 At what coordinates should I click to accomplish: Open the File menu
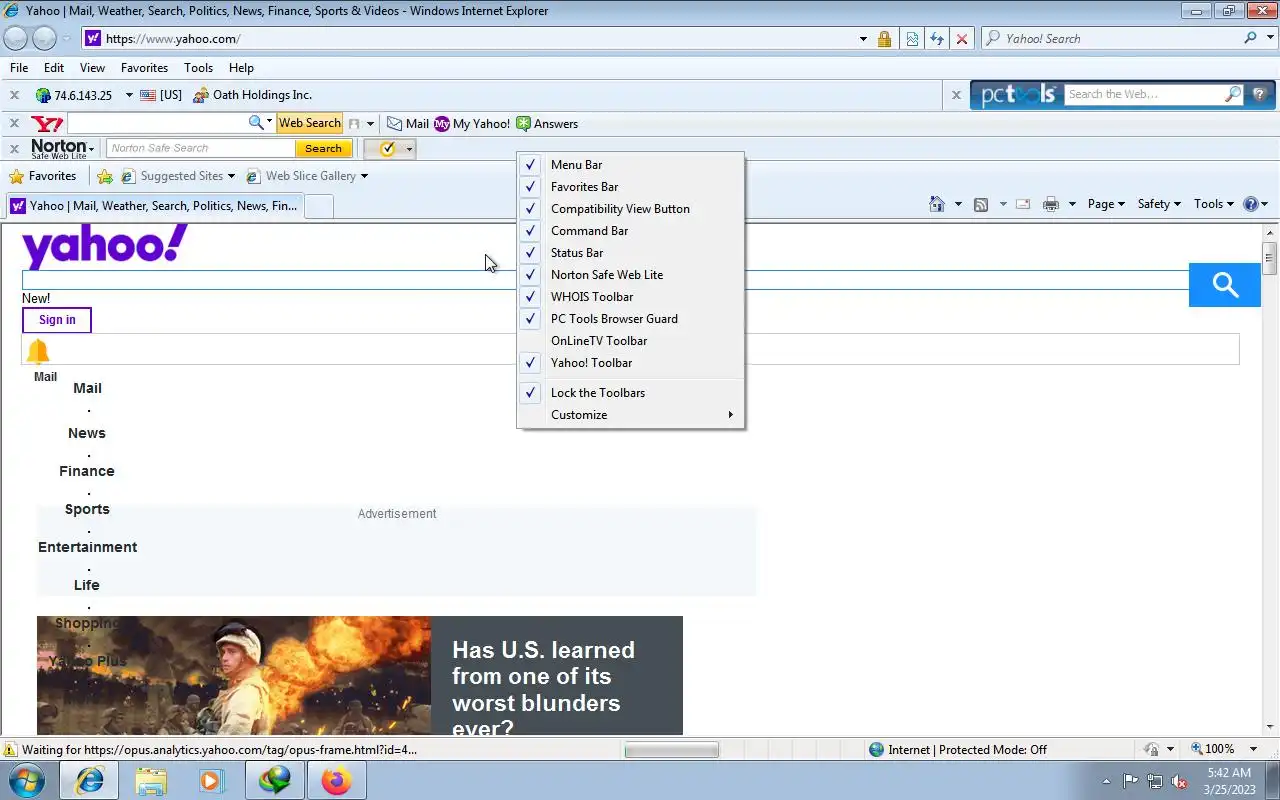point(19,68)
